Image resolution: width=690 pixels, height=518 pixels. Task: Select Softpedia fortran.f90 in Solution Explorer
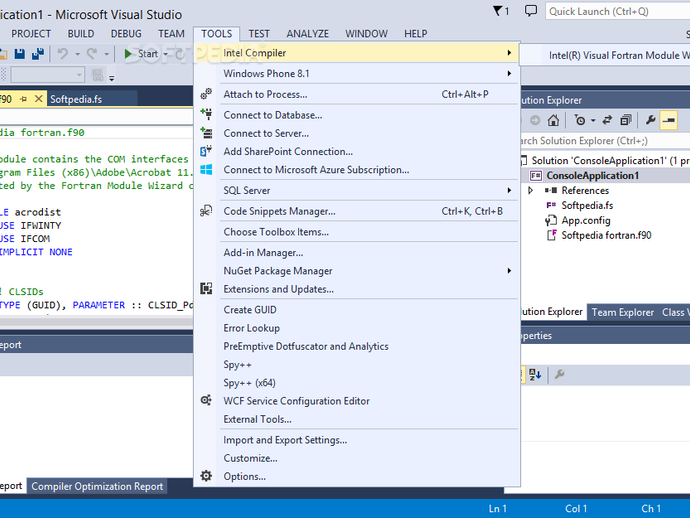pos(606,235)
